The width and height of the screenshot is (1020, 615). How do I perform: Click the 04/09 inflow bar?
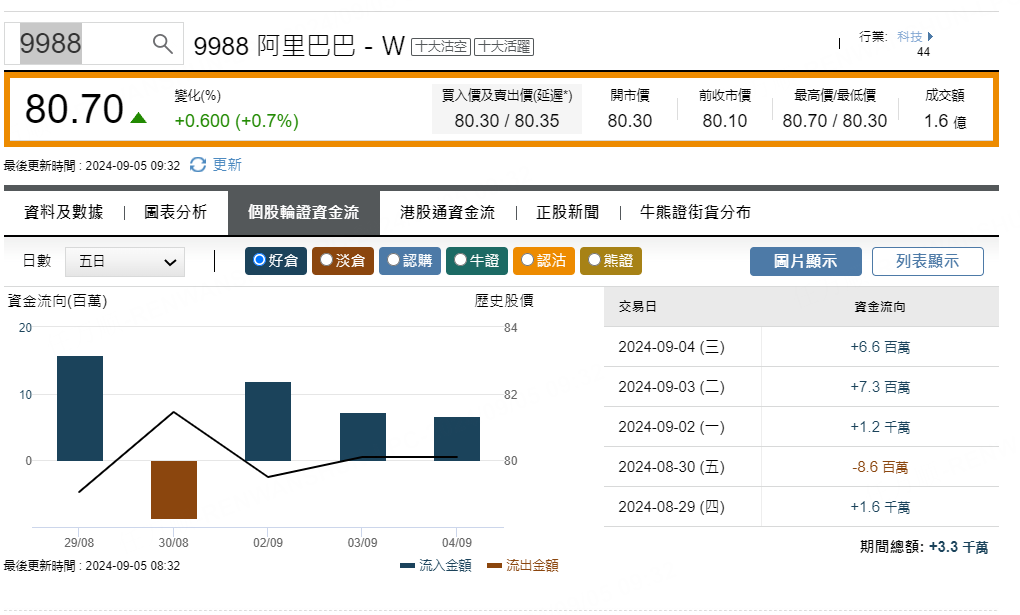[x=457, y=439]
